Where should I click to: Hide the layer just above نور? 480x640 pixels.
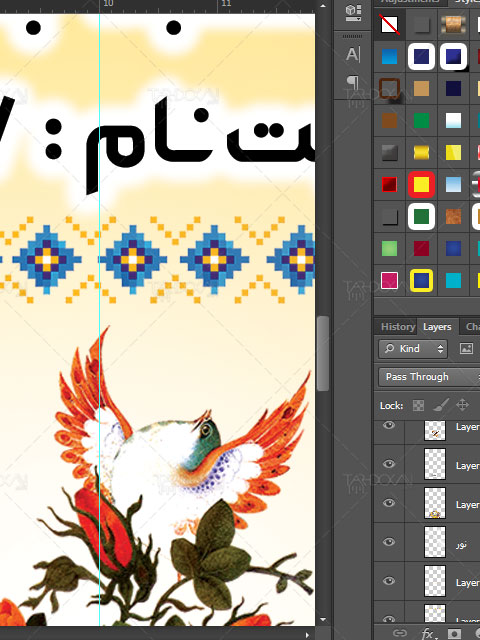click(389, 503)
